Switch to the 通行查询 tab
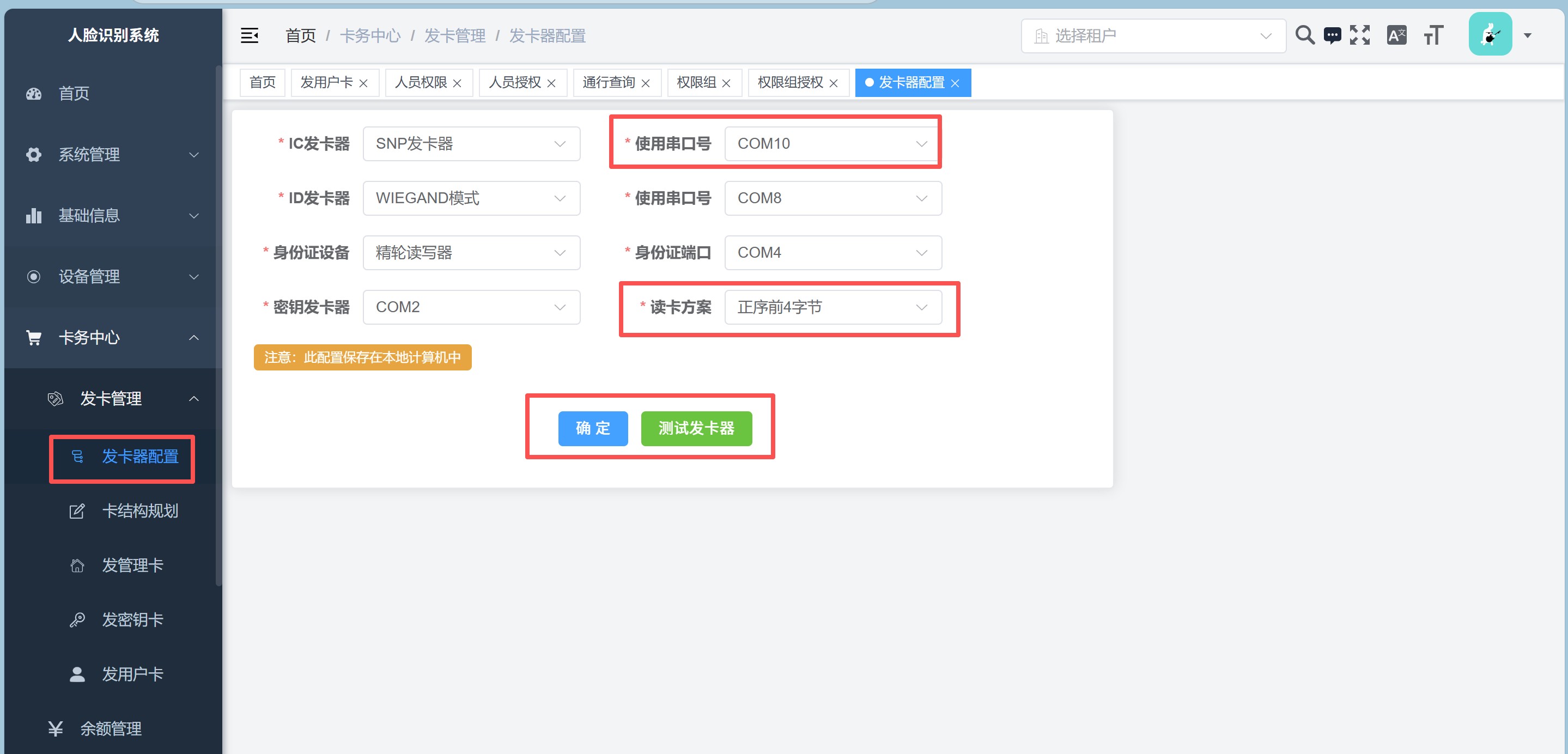This screenshot has width=1568, height=754. [608, 83]
